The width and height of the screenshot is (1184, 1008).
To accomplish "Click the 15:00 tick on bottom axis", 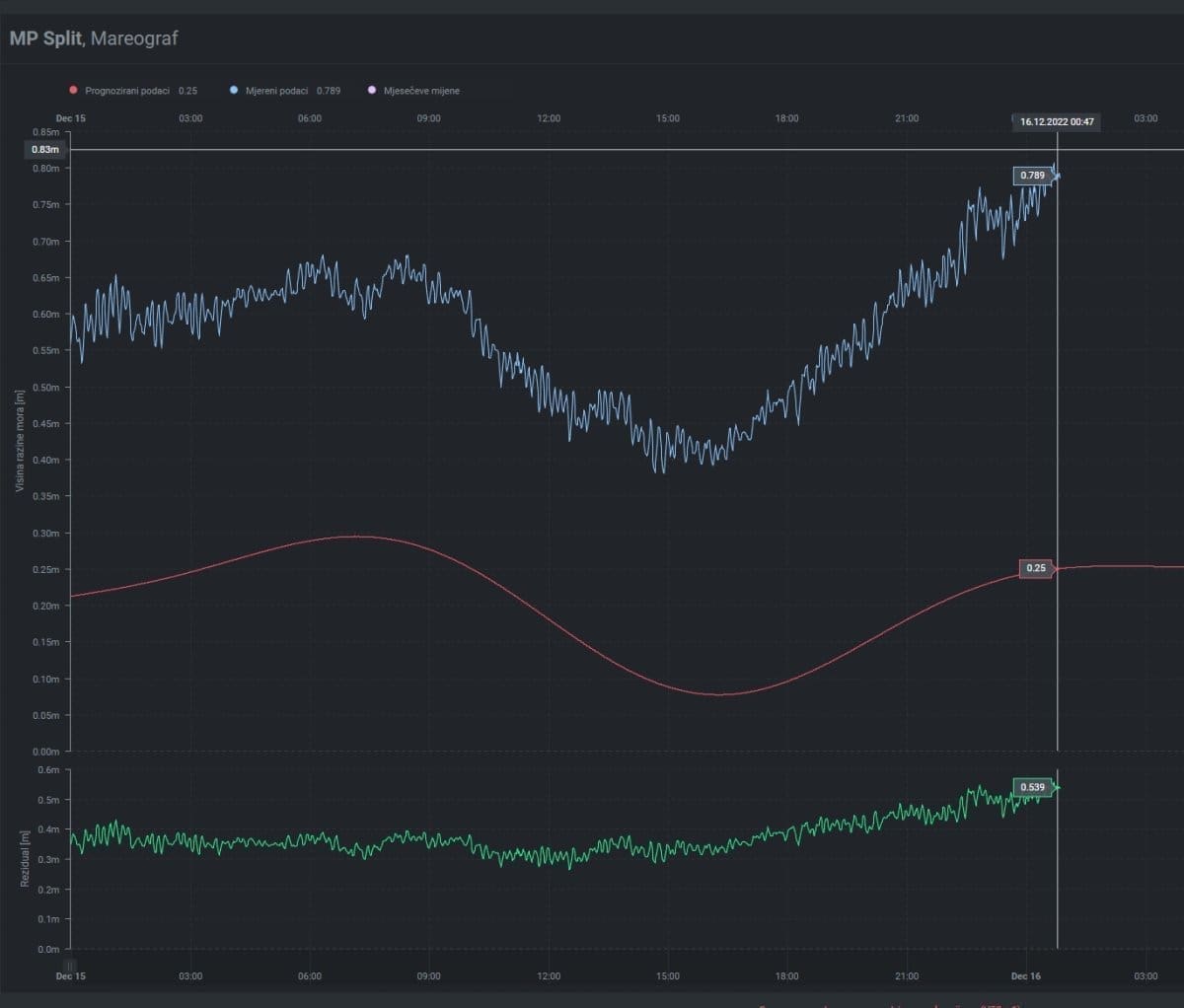I will (668, 976).
